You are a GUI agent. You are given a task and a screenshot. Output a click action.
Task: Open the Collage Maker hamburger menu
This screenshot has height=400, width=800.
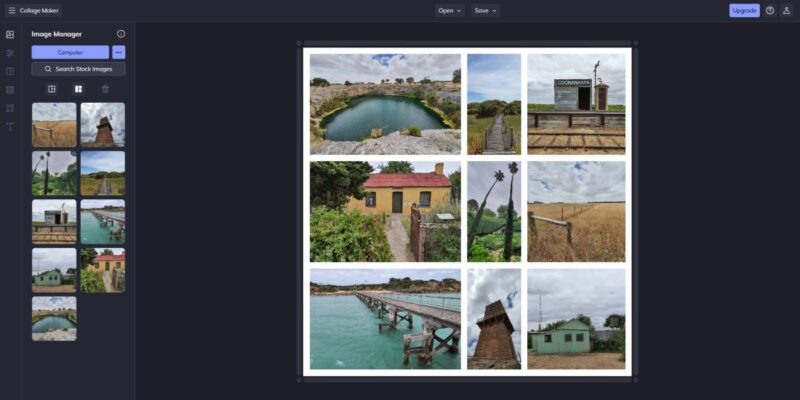[x=12, y=11]
